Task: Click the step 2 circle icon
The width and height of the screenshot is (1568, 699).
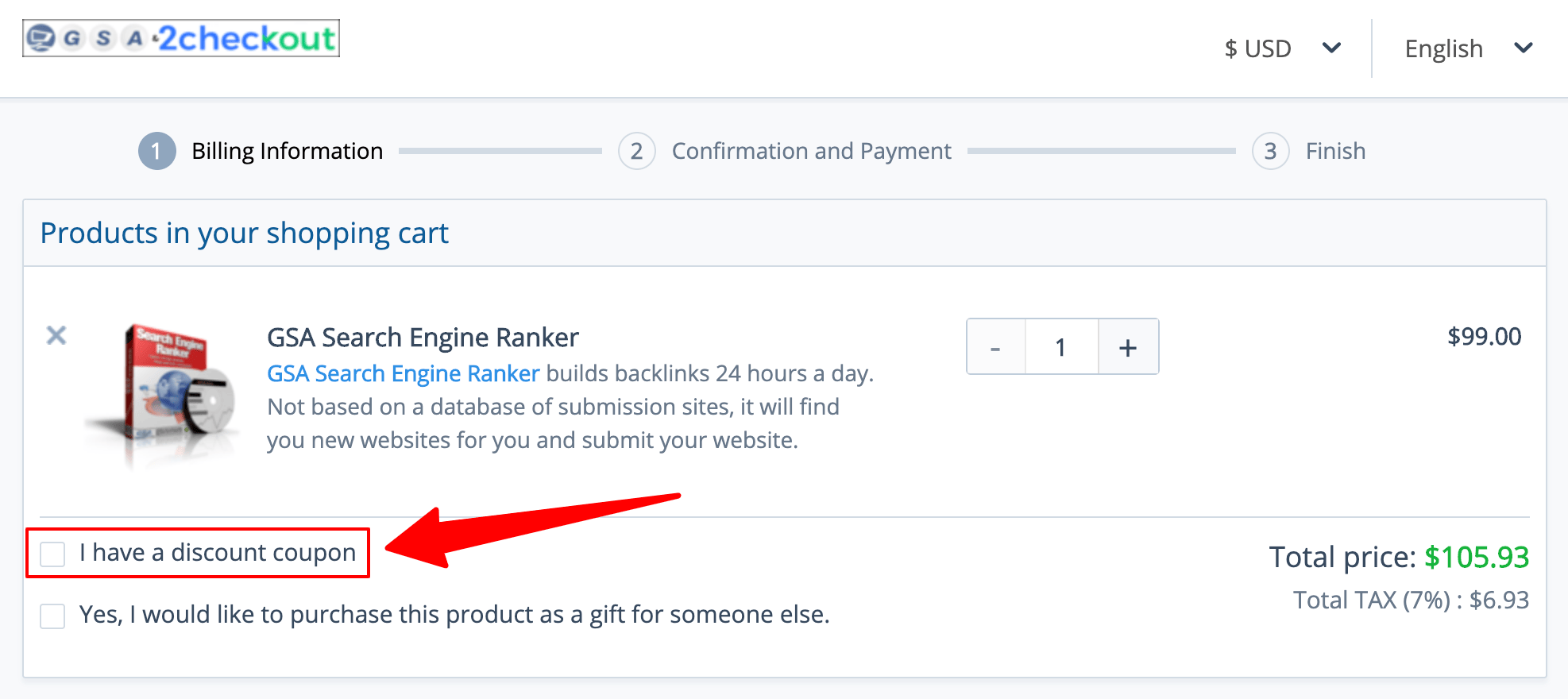Action: [x=636, y=151]
